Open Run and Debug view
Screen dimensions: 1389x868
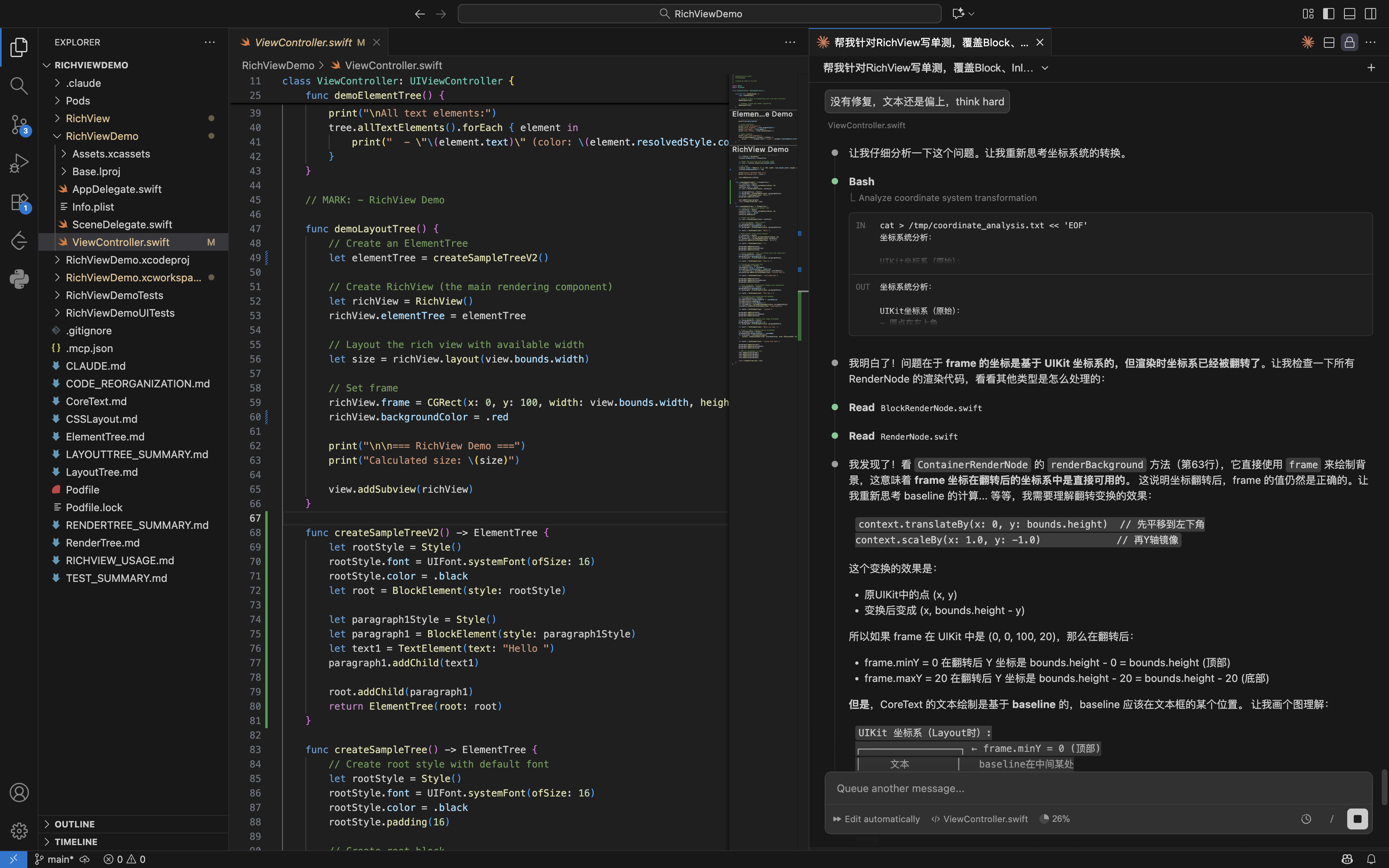[19, 163]
